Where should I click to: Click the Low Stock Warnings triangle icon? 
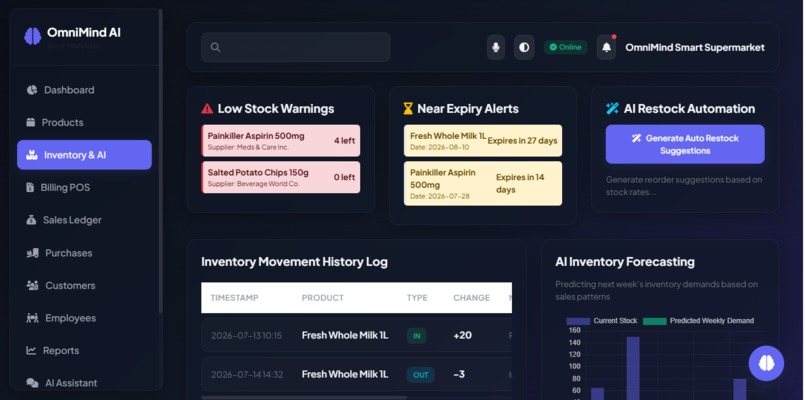pyautogui.click(x=207, y=108)
